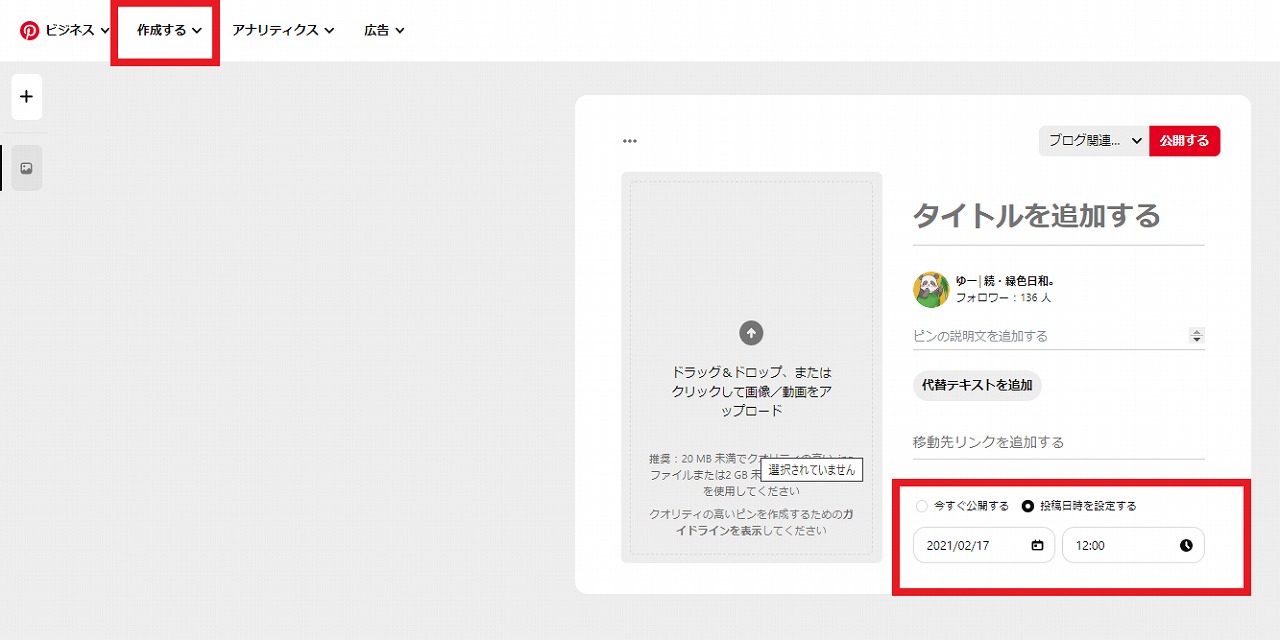This screenshot has height=640, width=1280.
Task: Open the 作成する menu
Action: 169,31
